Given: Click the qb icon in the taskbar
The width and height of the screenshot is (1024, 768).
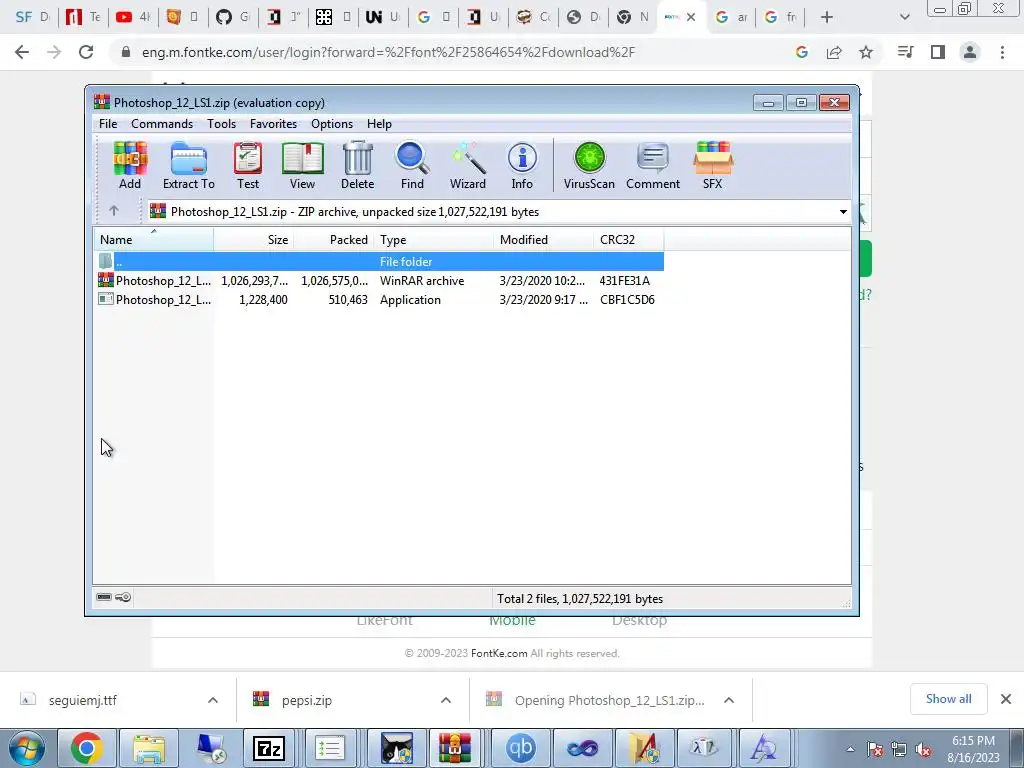Looking at the screenshot, I should (520, 748).
